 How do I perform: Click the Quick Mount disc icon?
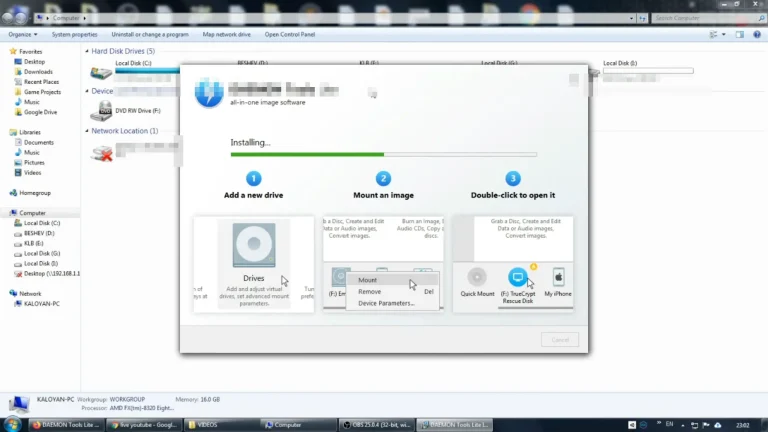tap(477, 277)
